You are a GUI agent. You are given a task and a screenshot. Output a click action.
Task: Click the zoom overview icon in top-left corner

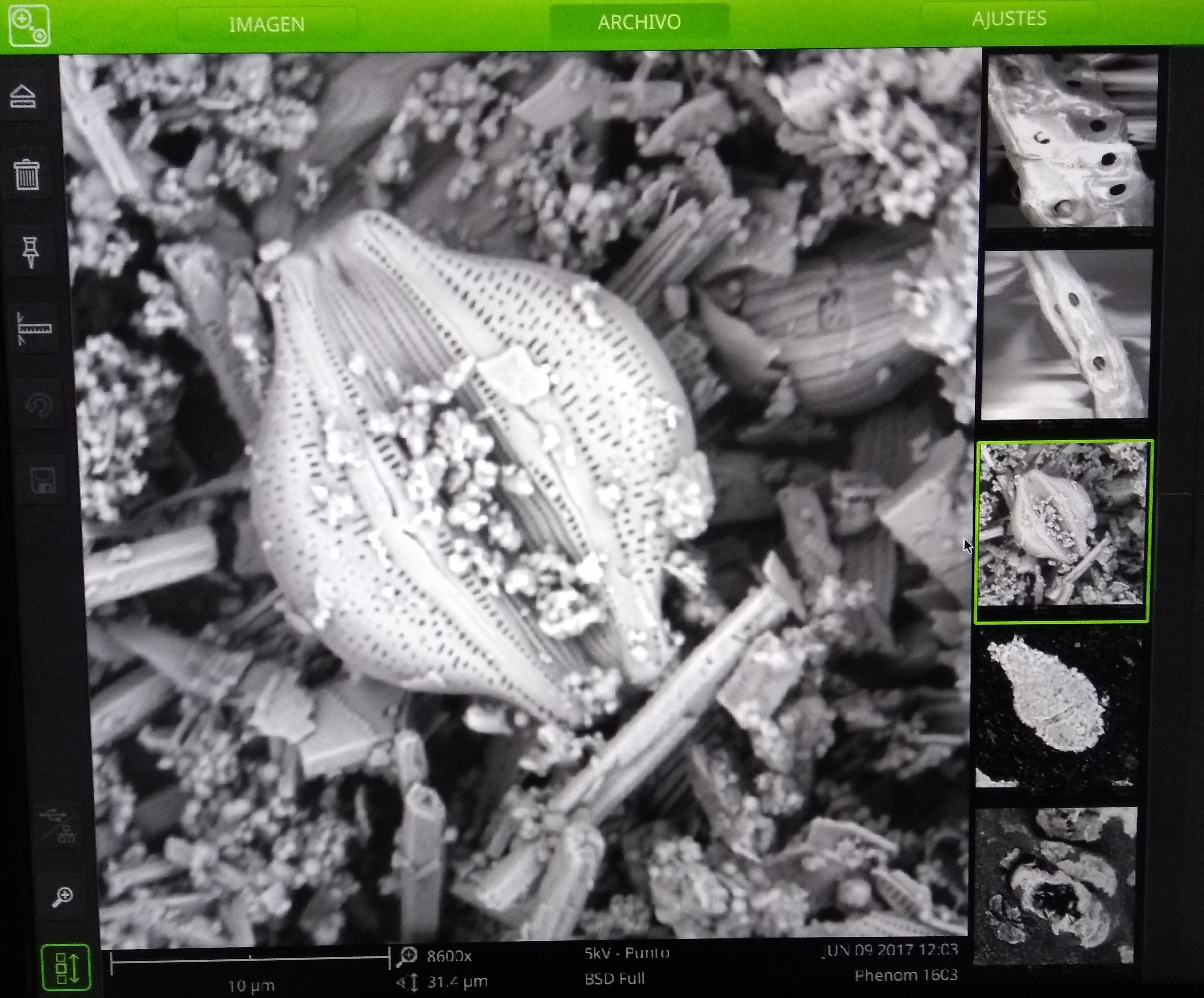[x=30, y=25]
